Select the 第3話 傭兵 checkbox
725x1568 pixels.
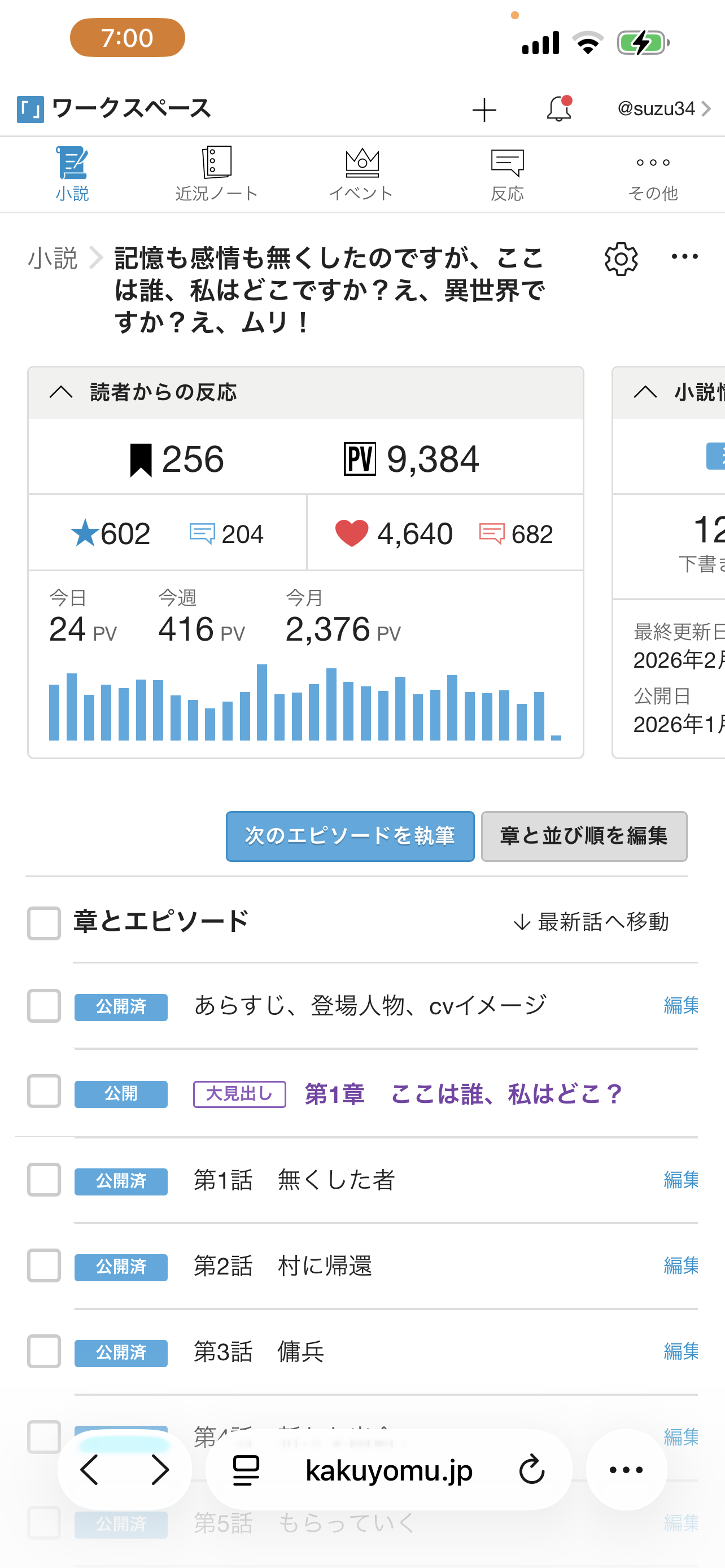44,1351
